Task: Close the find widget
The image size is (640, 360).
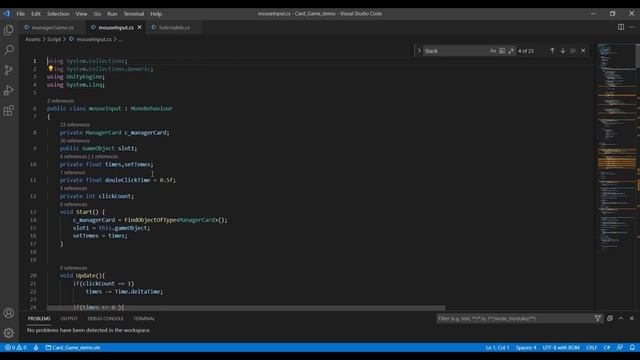Action: pyautogui.click(x=583, y=51)
